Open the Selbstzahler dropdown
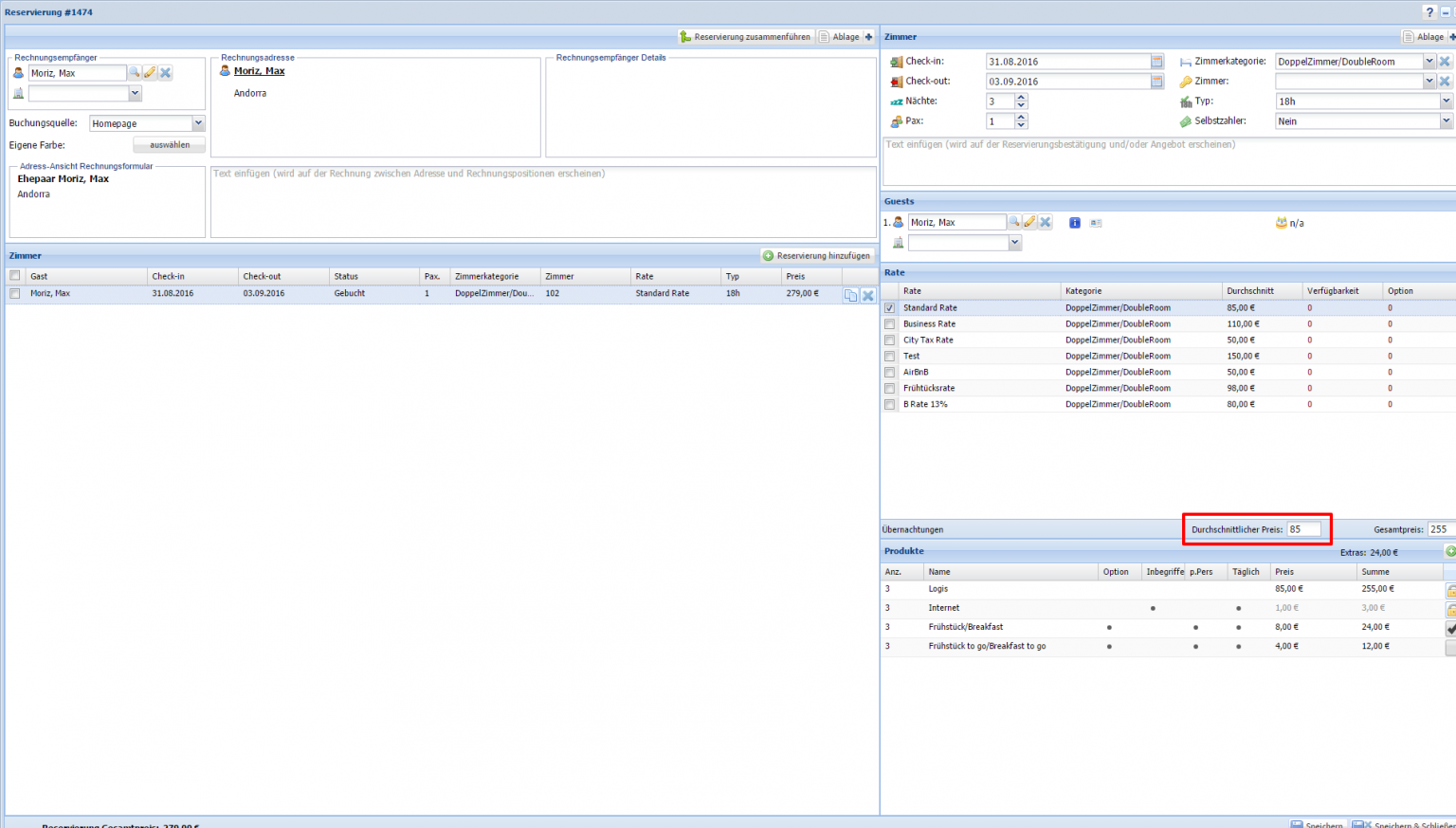 pyautogui.click(x=1446, y=121)
